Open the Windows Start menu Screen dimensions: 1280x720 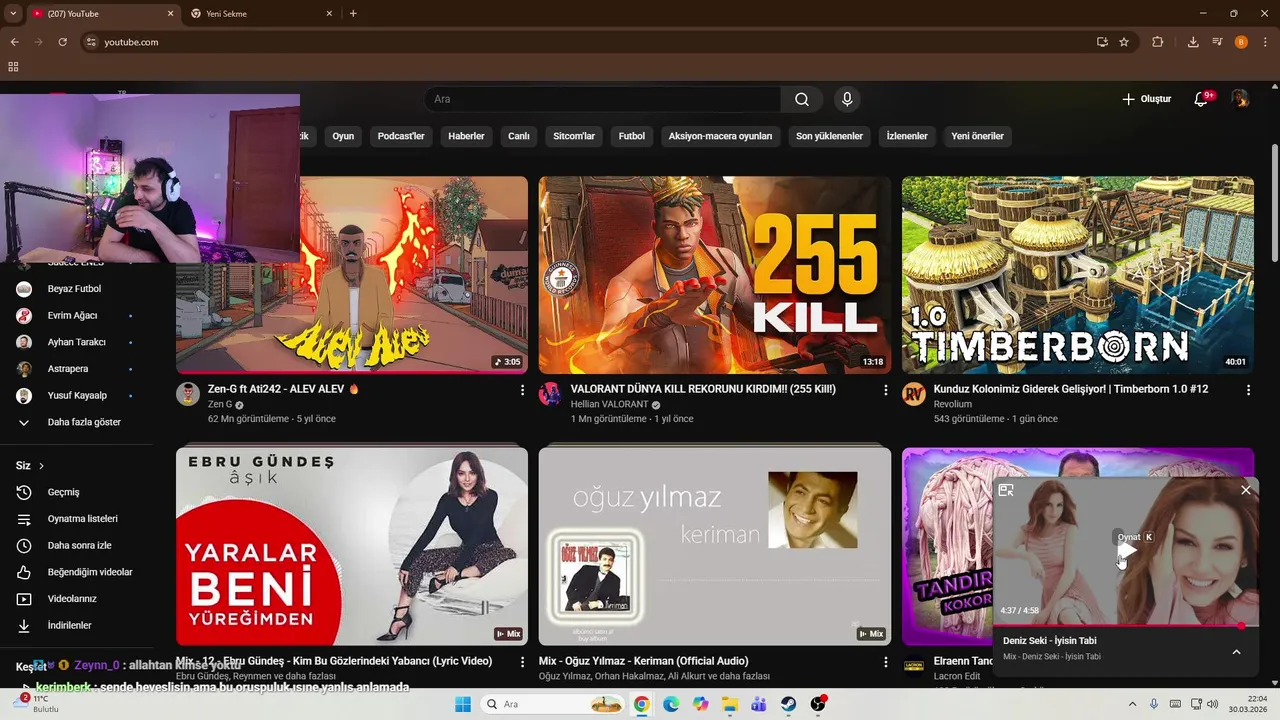[463, 704]
